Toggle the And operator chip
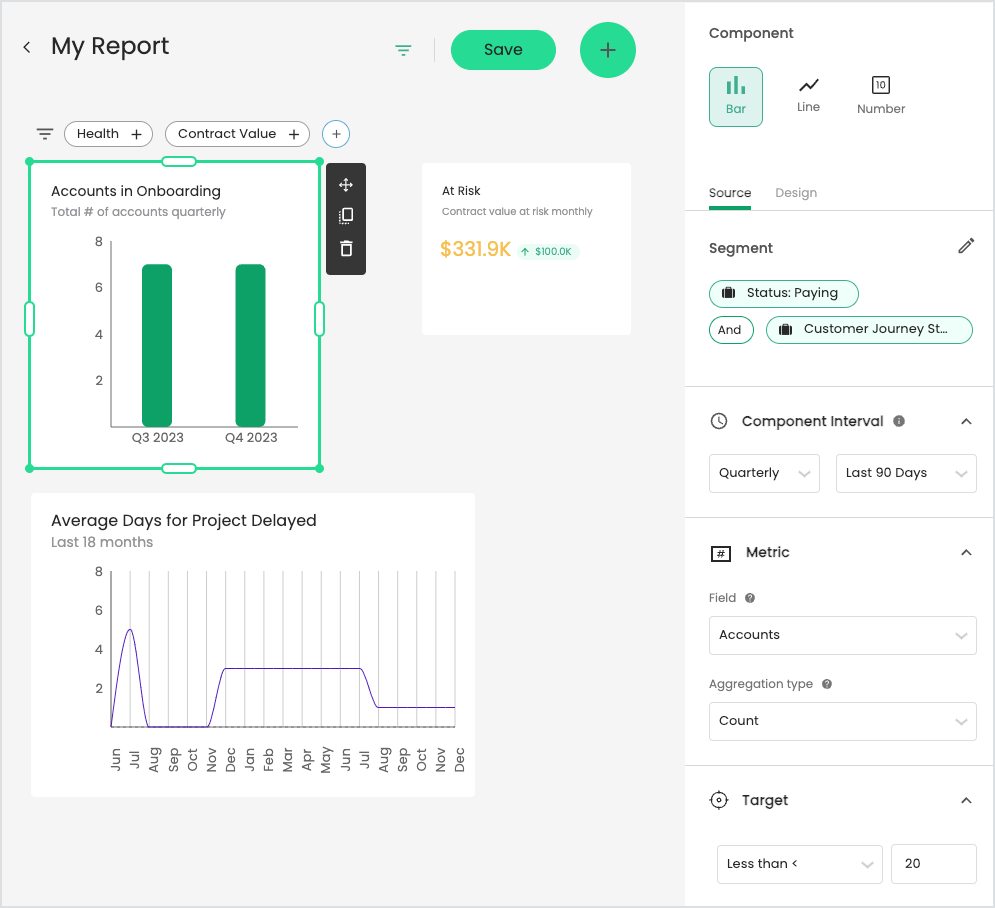 [x=731, y=330]
